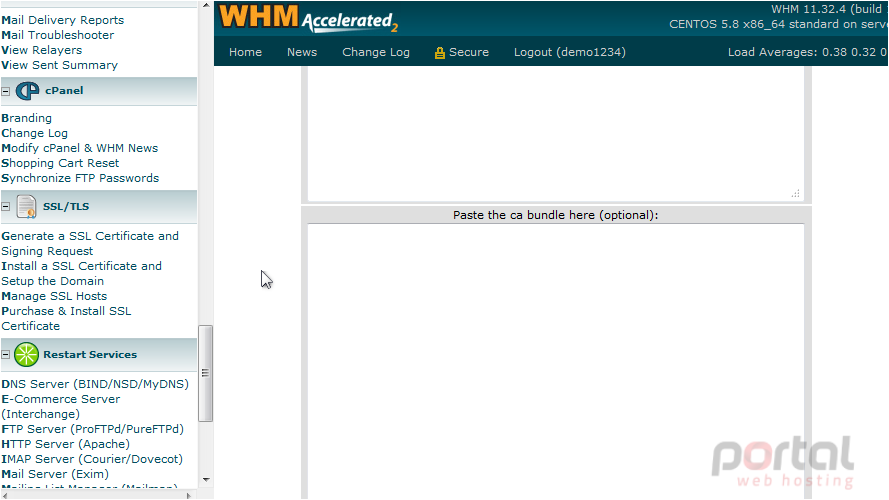Open Change Log in sidebar
889x500 pixels.
coord(34,133)
